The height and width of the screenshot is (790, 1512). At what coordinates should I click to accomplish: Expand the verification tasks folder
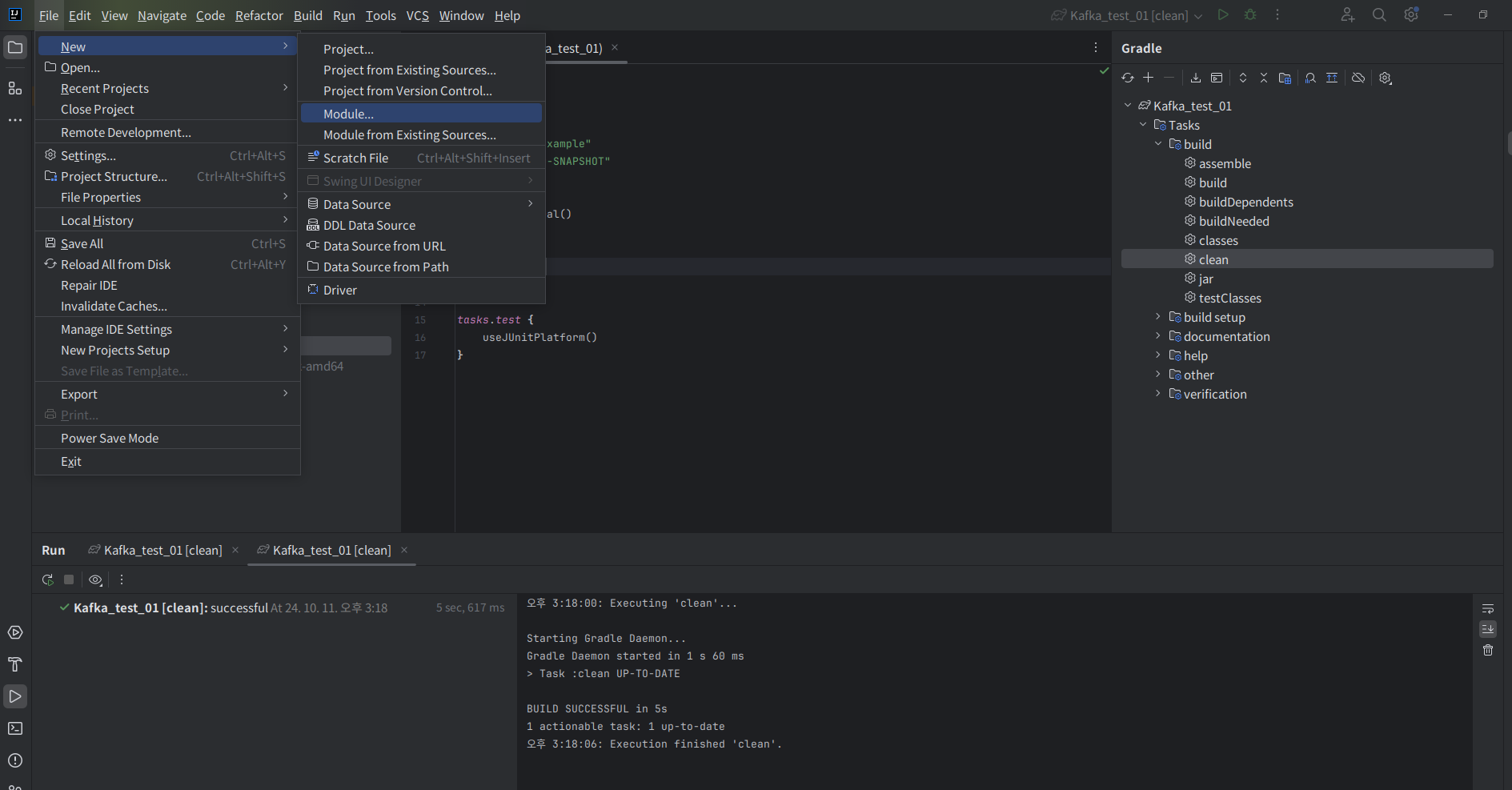[x=1158, y=393]
